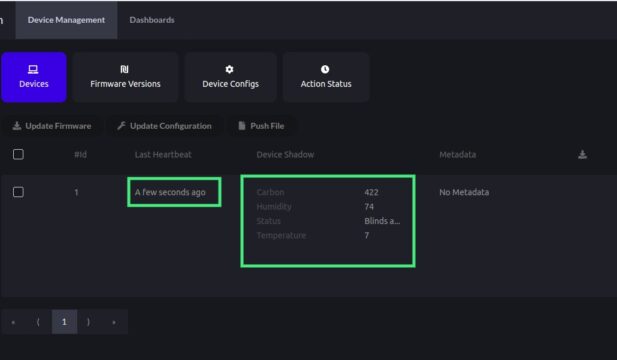The image size is (617, 360).
Task: Click the Metadata column header
Action: (x=458, y=155)
